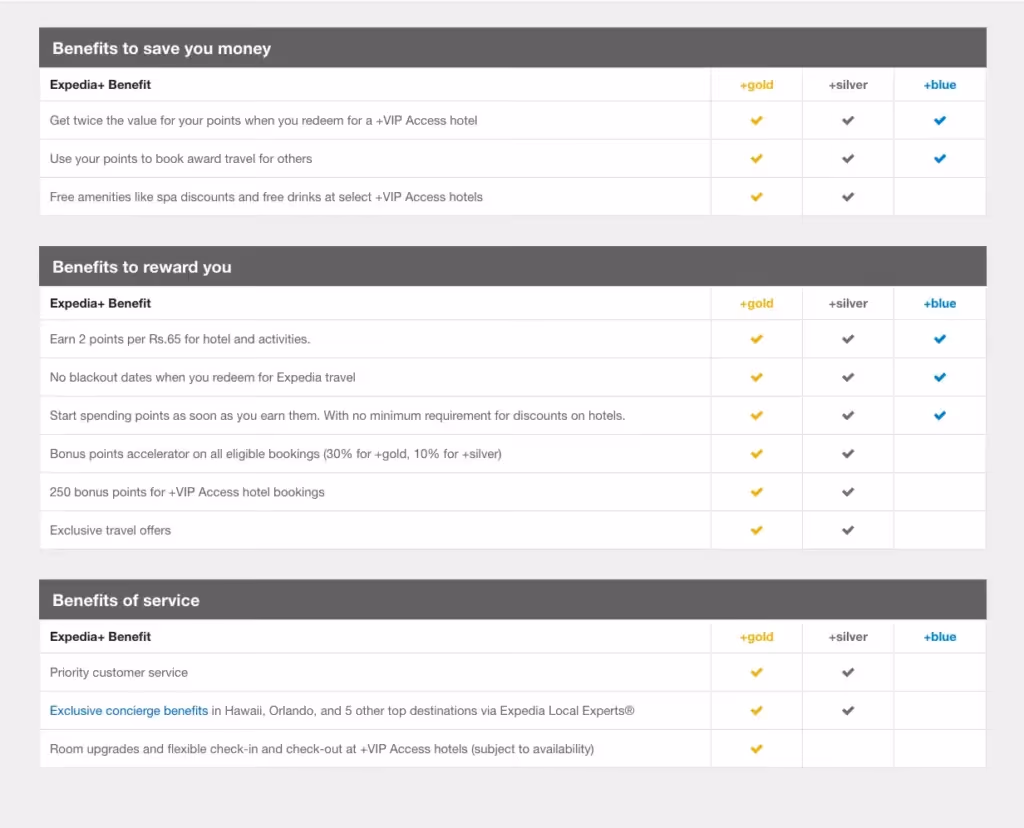Click the Exclusive travel offers row text

[x=110, y=530]
